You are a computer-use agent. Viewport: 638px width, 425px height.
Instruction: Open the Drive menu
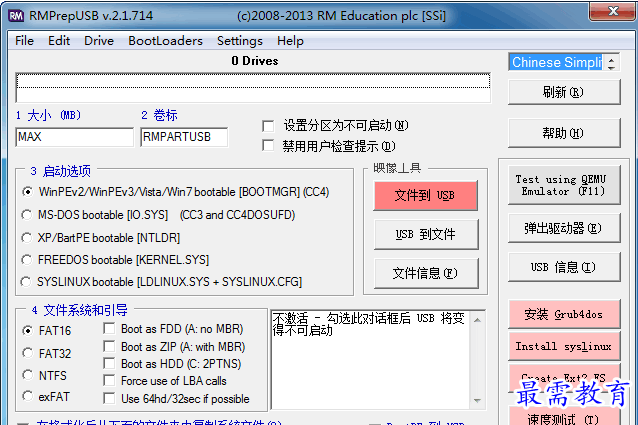point(99,41)
